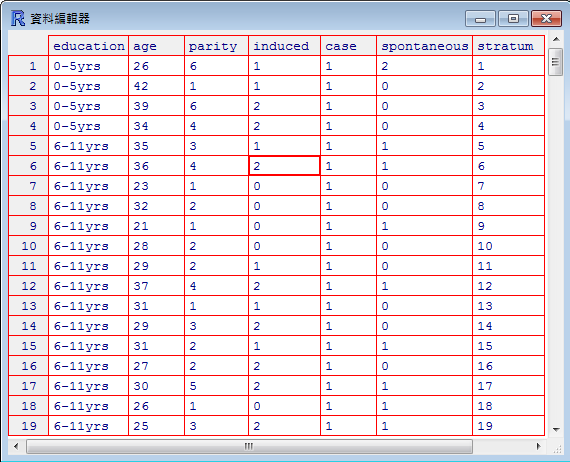
Task: Select case cell in row 18
Action: (x=348, y=406)
